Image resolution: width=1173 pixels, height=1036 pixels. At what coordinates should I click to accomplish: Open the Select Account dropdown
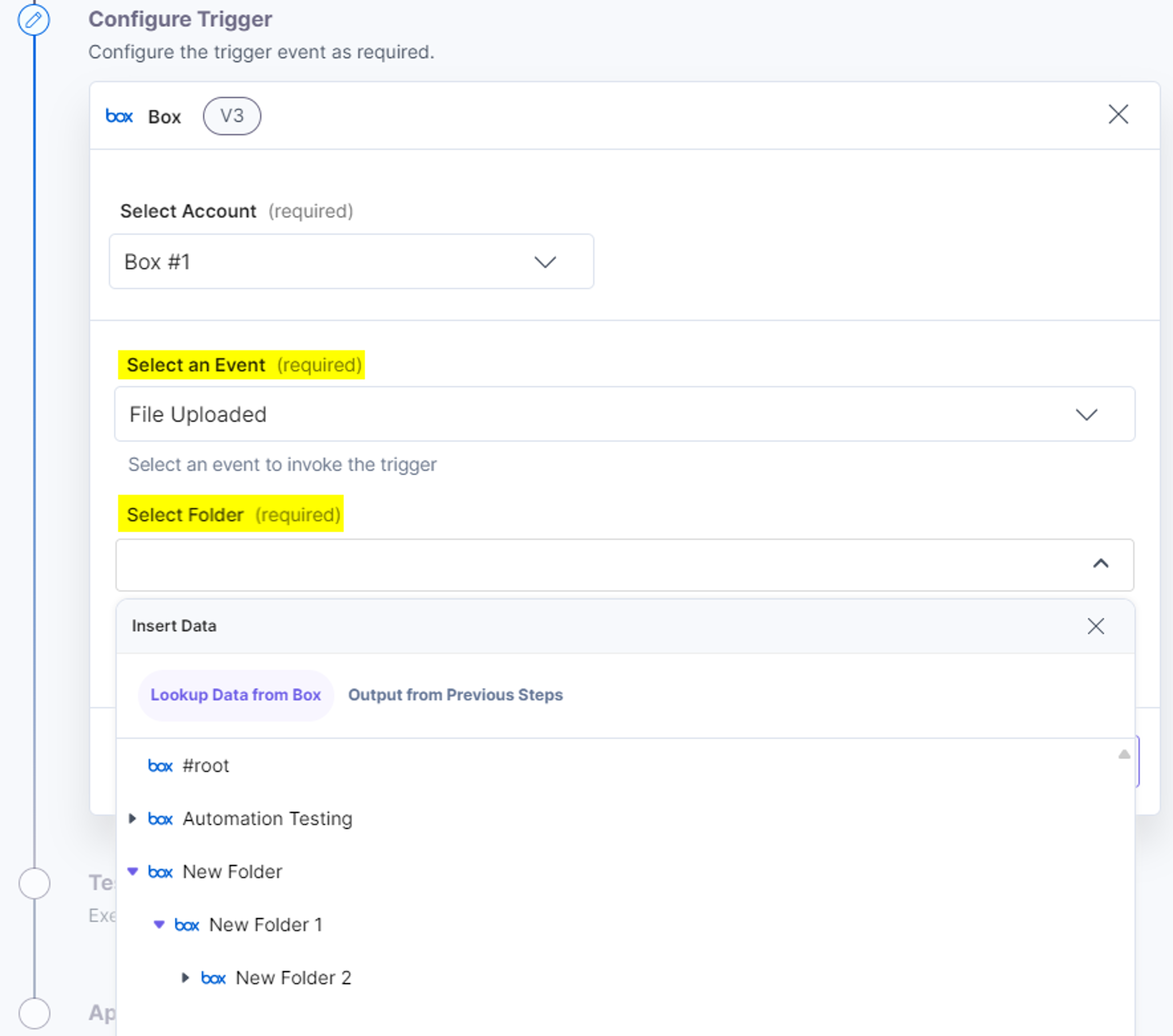click(351, 261)
